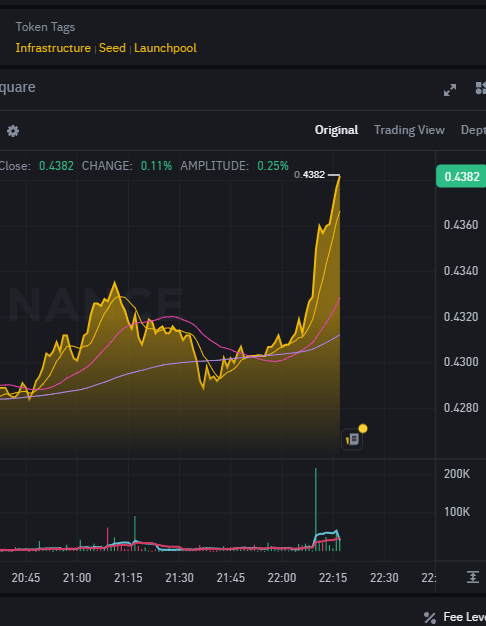Open chart settings gear icon
This screenshot has height=626, width=486.
click(x=13, y=131)
